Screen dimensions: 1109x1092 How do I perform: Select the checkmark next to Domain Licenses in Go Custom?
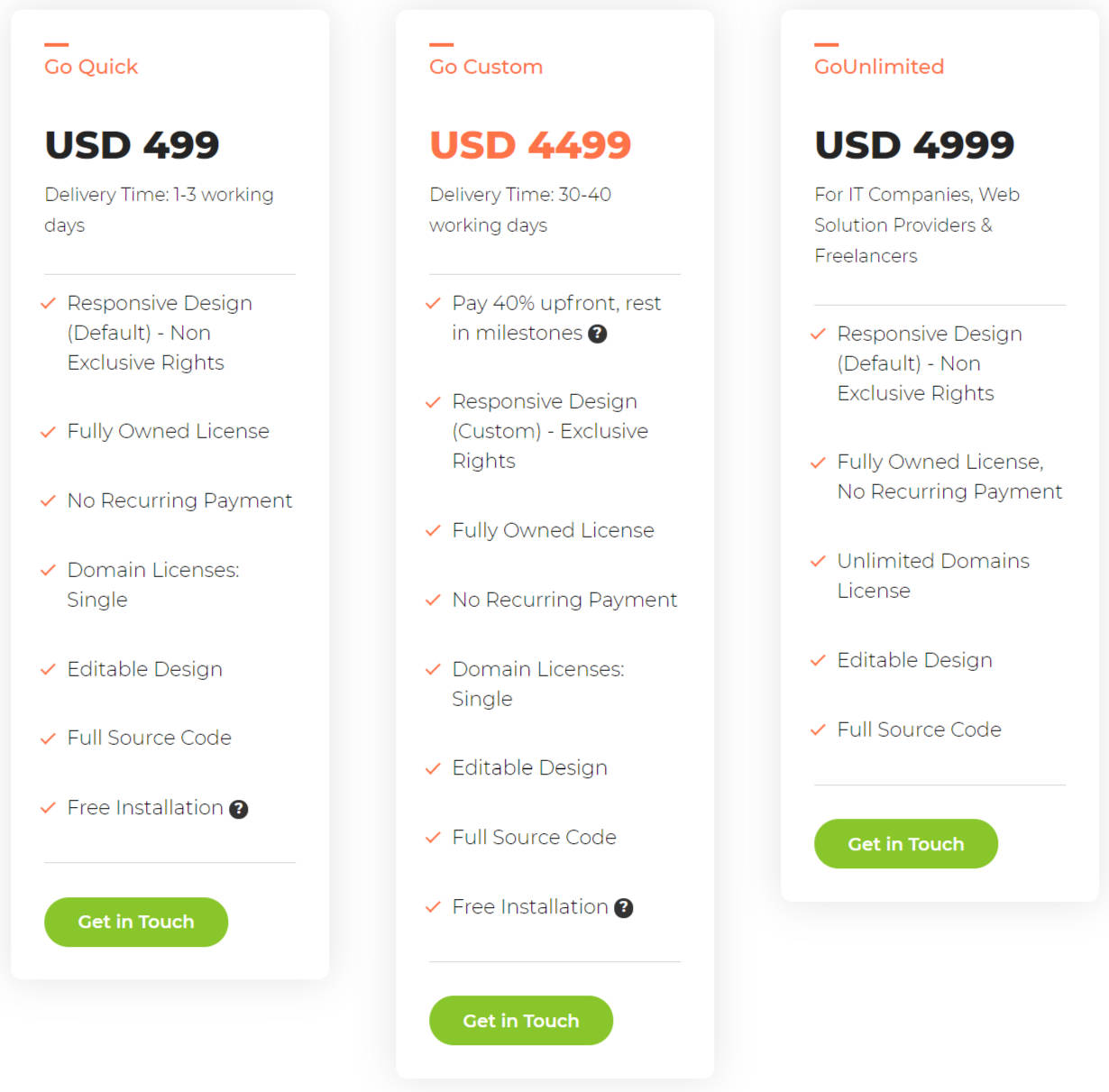click(x=433, y=670)
